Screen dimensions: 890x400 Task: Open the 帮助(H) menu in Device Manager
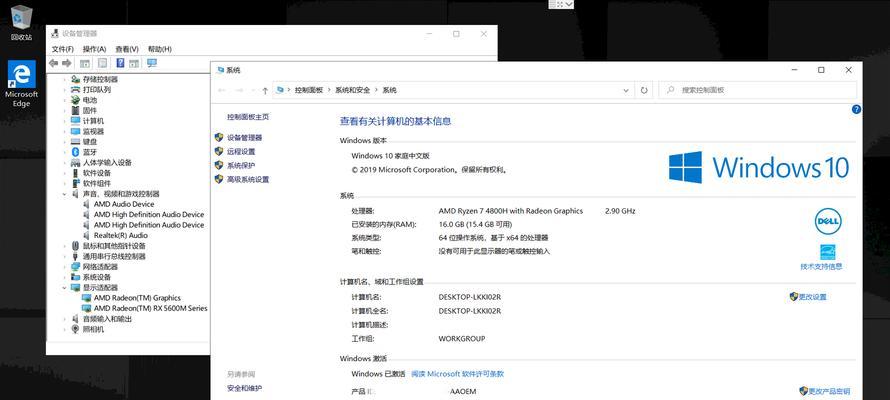pyautogui.click(x=159, y=49)
